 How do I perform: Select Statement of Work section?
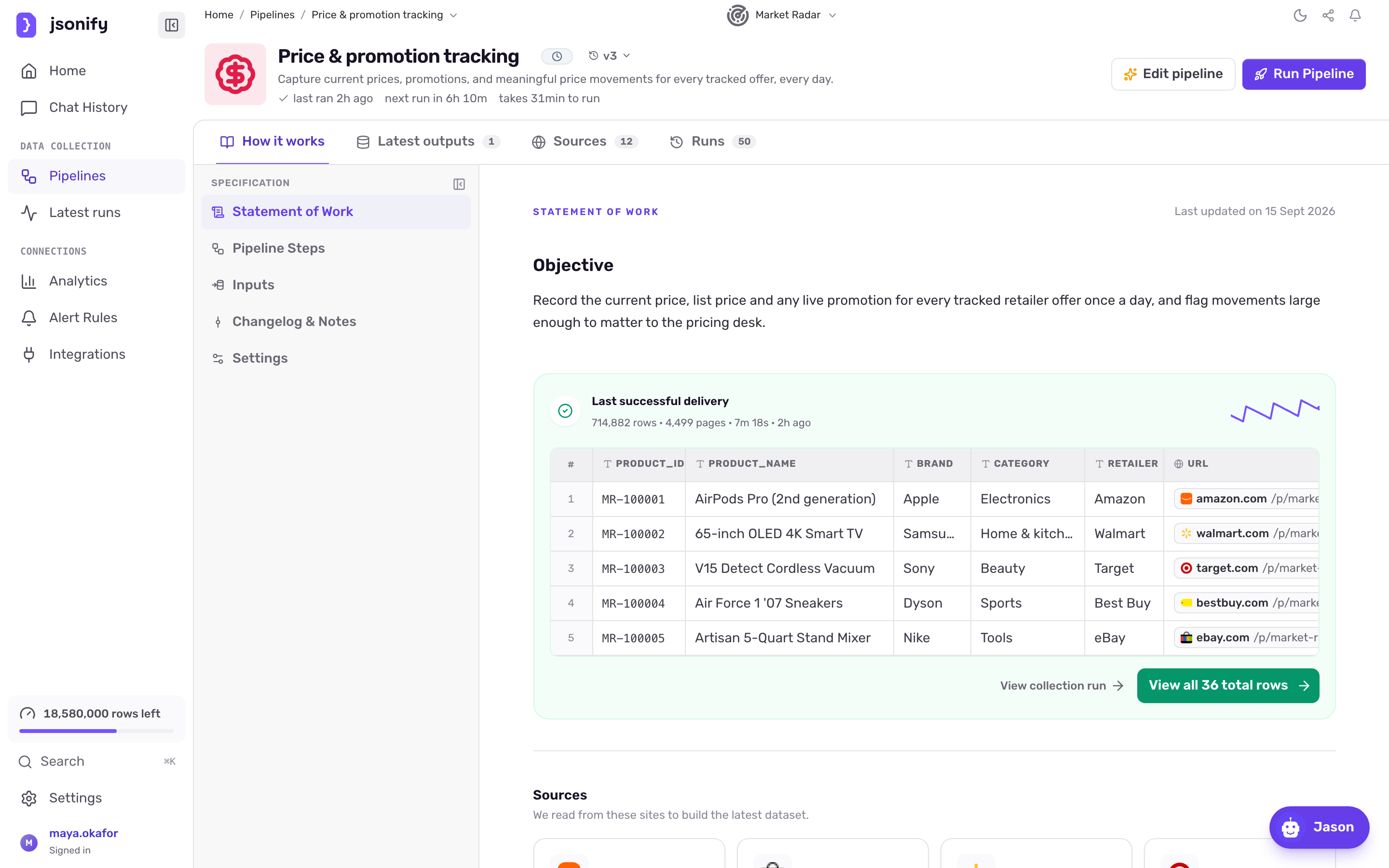coord(336,212)
